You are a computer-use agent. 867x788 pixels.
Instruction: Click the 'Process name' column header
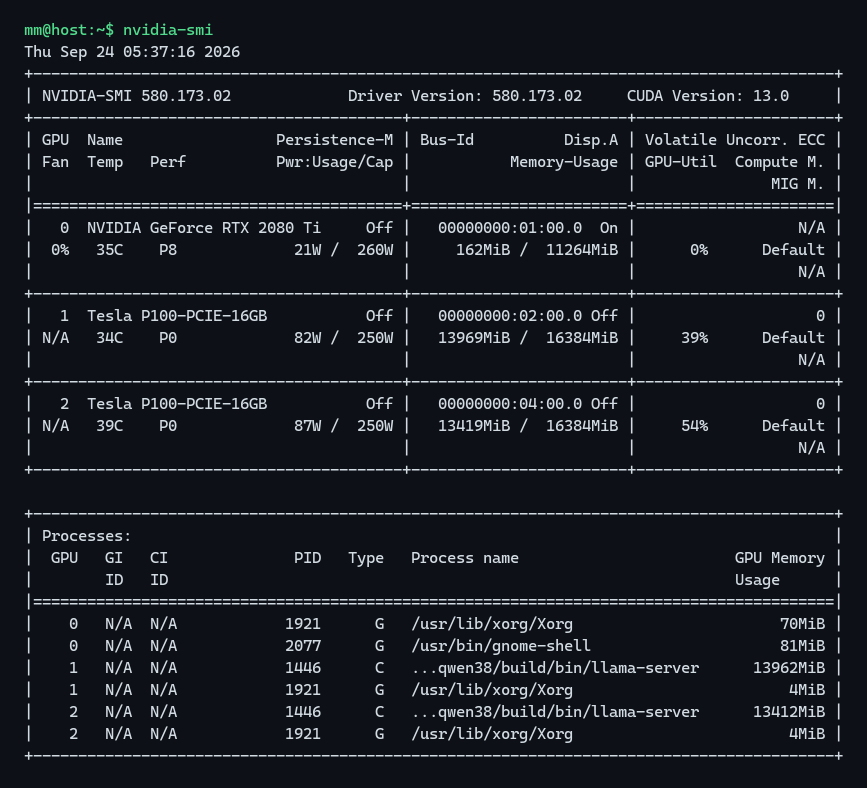464,558
